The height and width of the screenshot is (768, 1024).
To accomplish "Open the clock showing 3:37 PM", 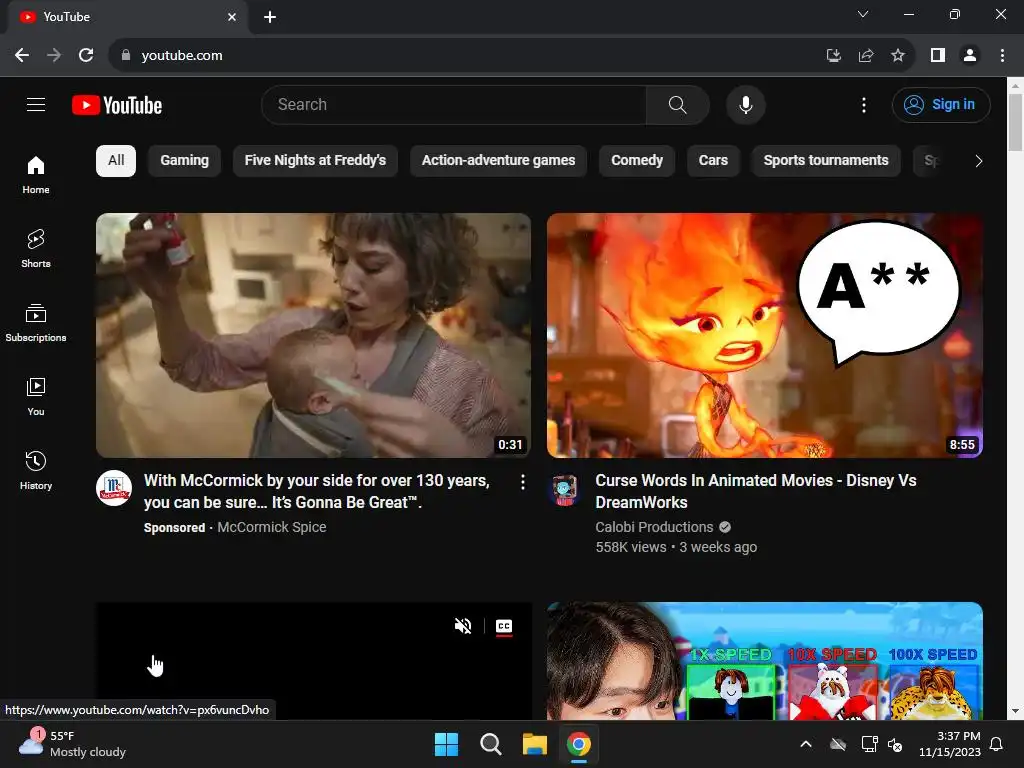I will pos(950,744).
